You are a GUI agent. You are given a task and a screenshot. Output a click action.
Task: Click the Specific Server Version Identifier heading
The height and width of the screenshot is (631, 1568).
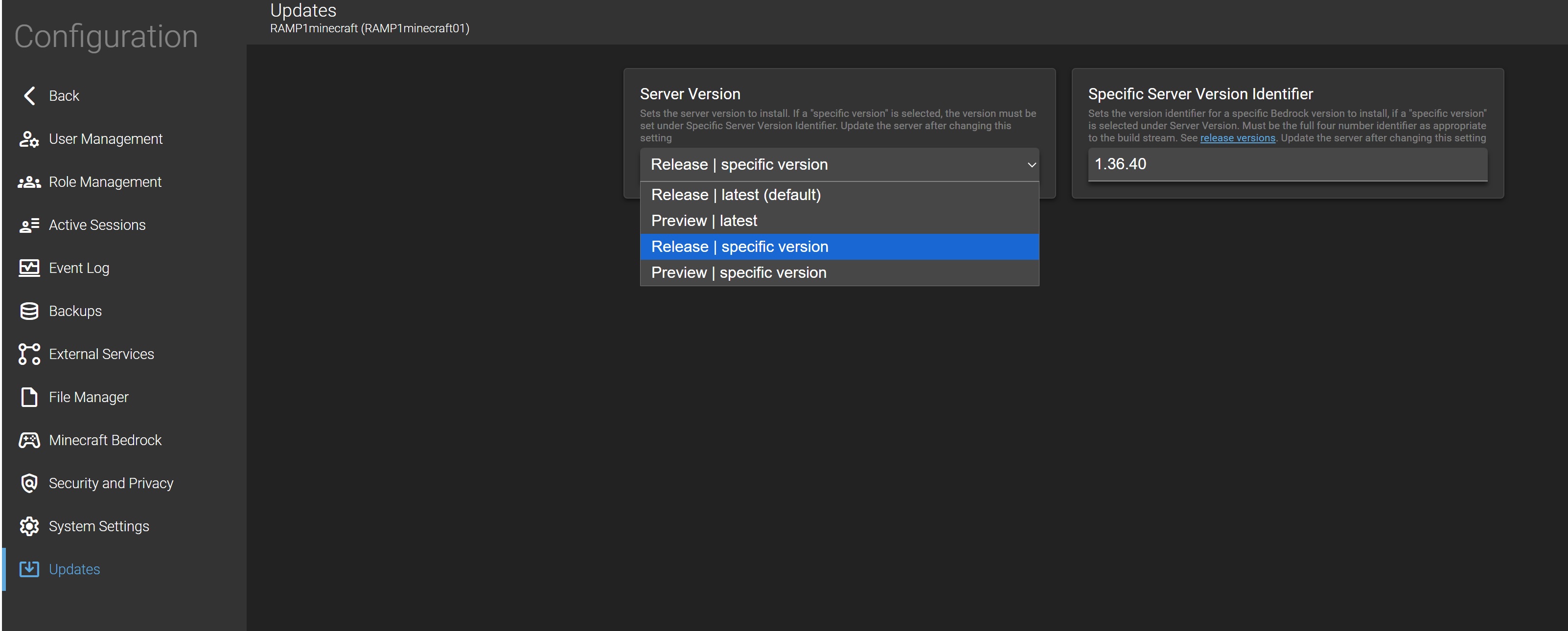pyautogui.click(x=1200, y=94)
